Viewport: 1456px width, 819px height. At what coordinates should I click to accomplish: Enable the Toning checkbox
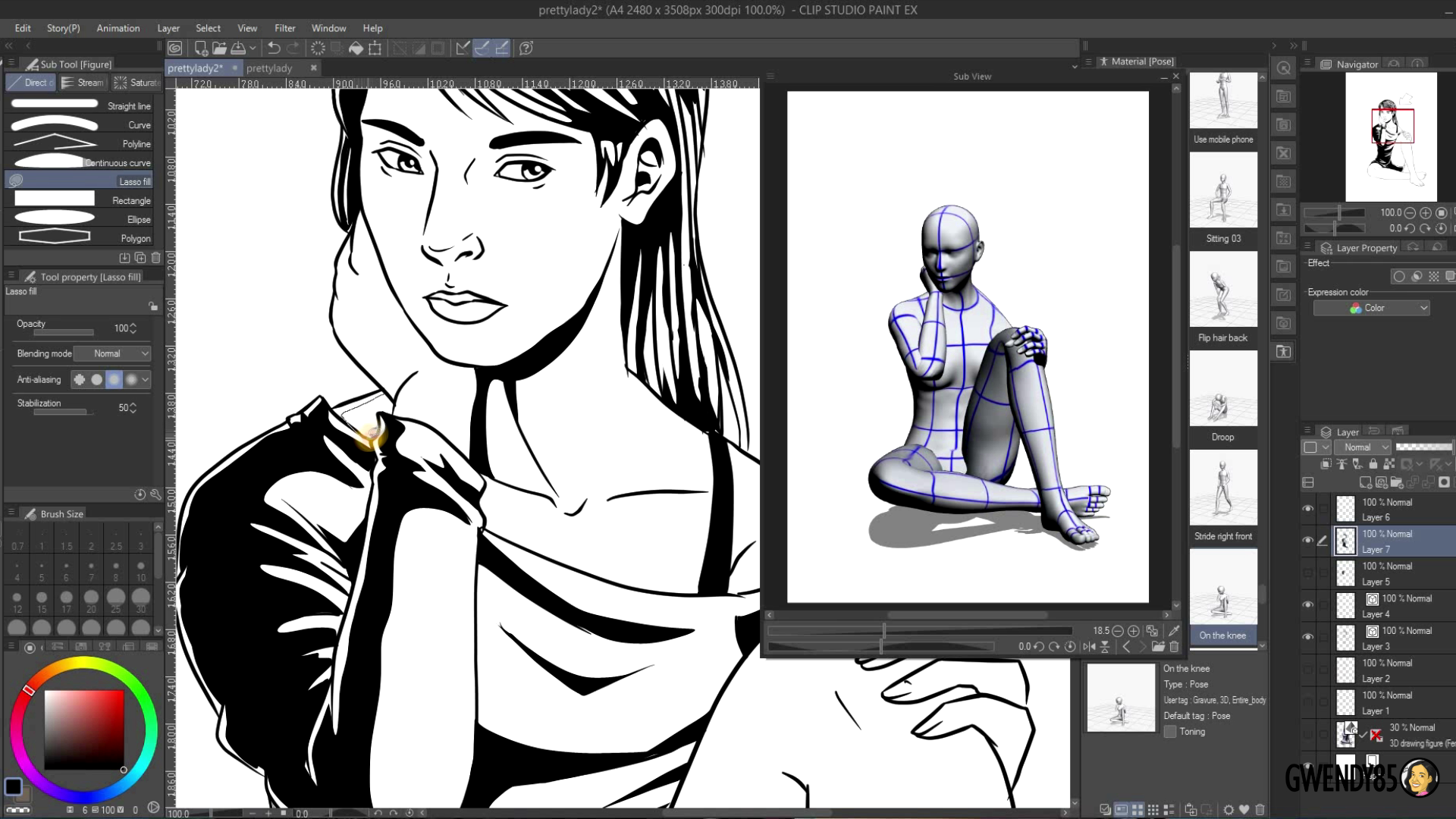pos(1170,732)
